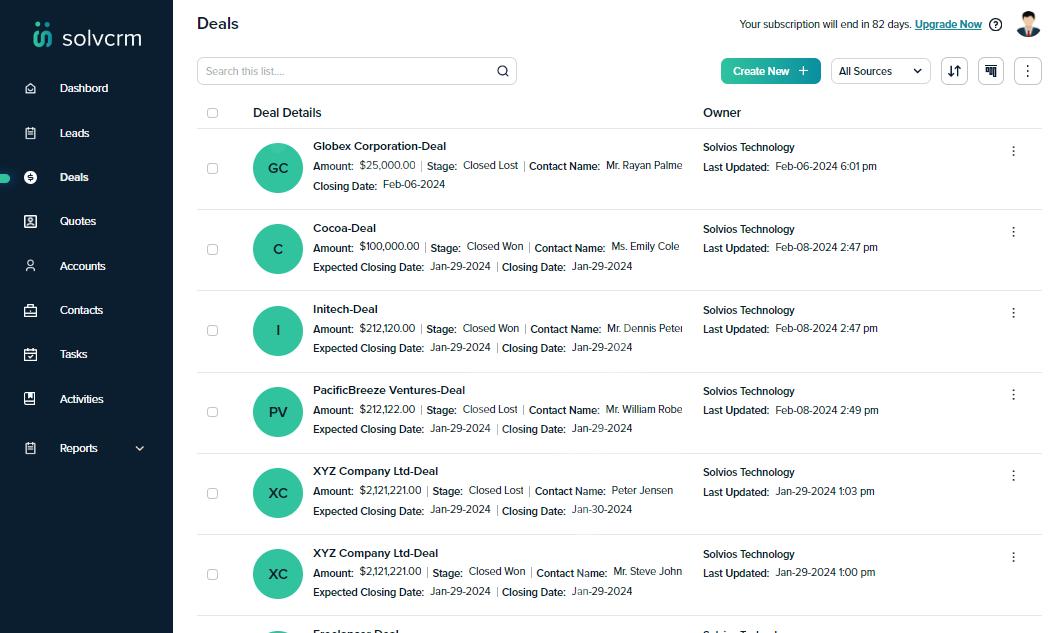This screenshot has width=1054, height=633.
Task: Click contact name Peter Jensen
Action: (642, 491)
